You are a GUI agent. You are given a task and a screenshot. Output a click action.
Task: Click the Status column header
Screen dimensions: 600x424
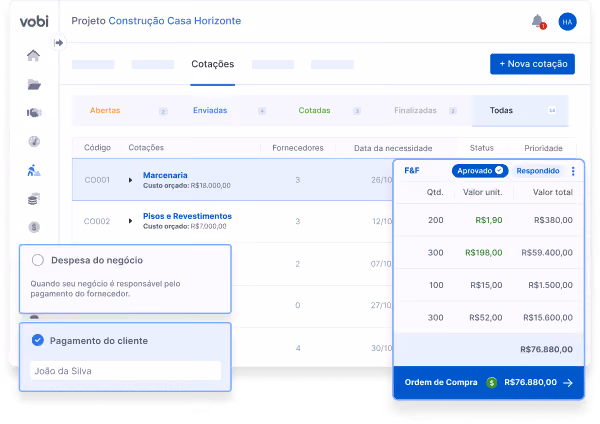(x=481, y=148)
